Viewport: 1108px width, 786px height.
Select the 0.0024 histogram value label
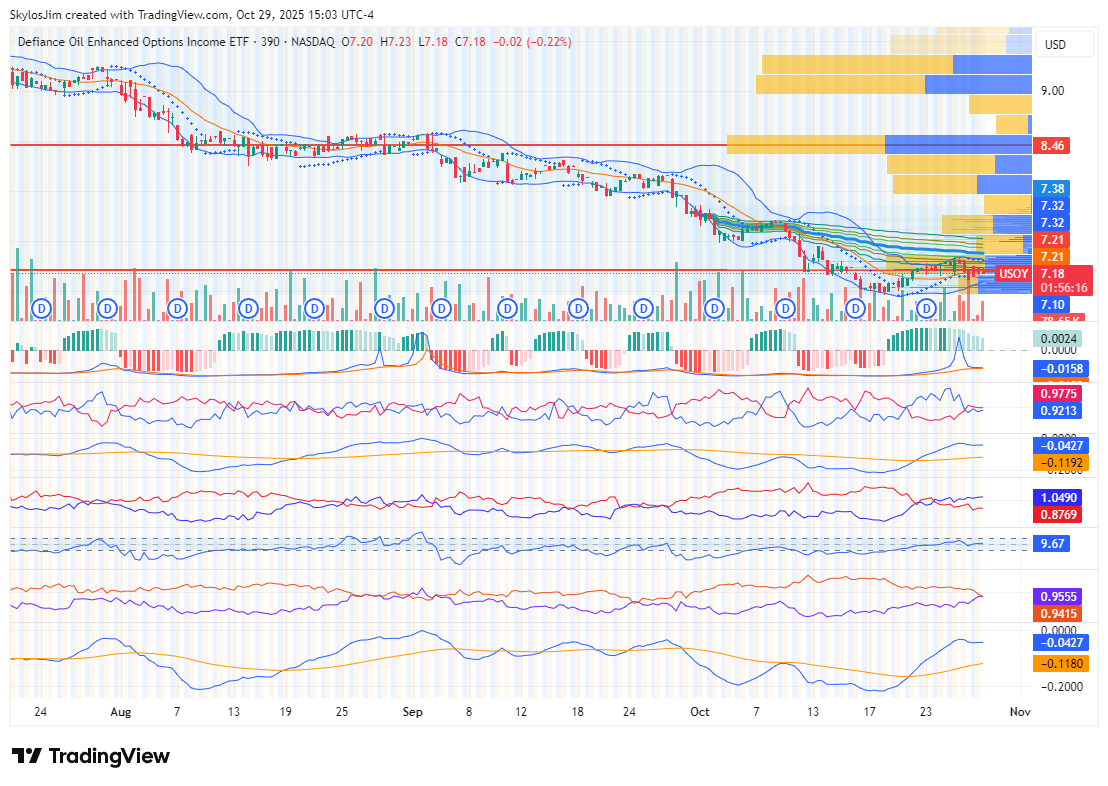click(x=1058, y=339)
